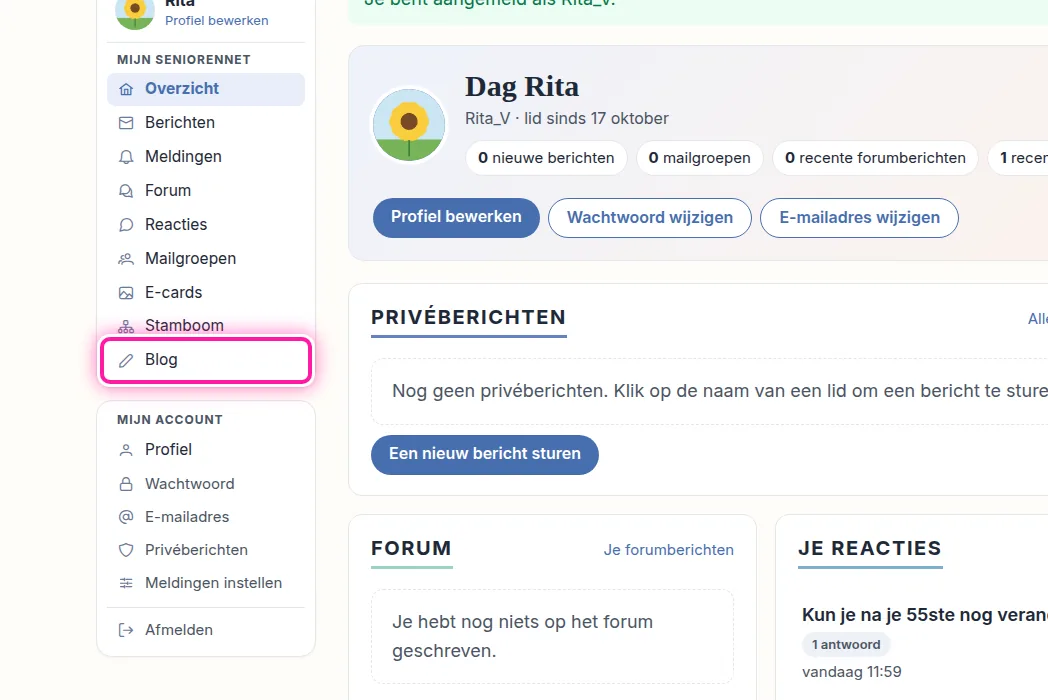This screenshot has width=1048, height=700.
Task: Open E-mailadres under Mijn Account
Action: point(206,517)
